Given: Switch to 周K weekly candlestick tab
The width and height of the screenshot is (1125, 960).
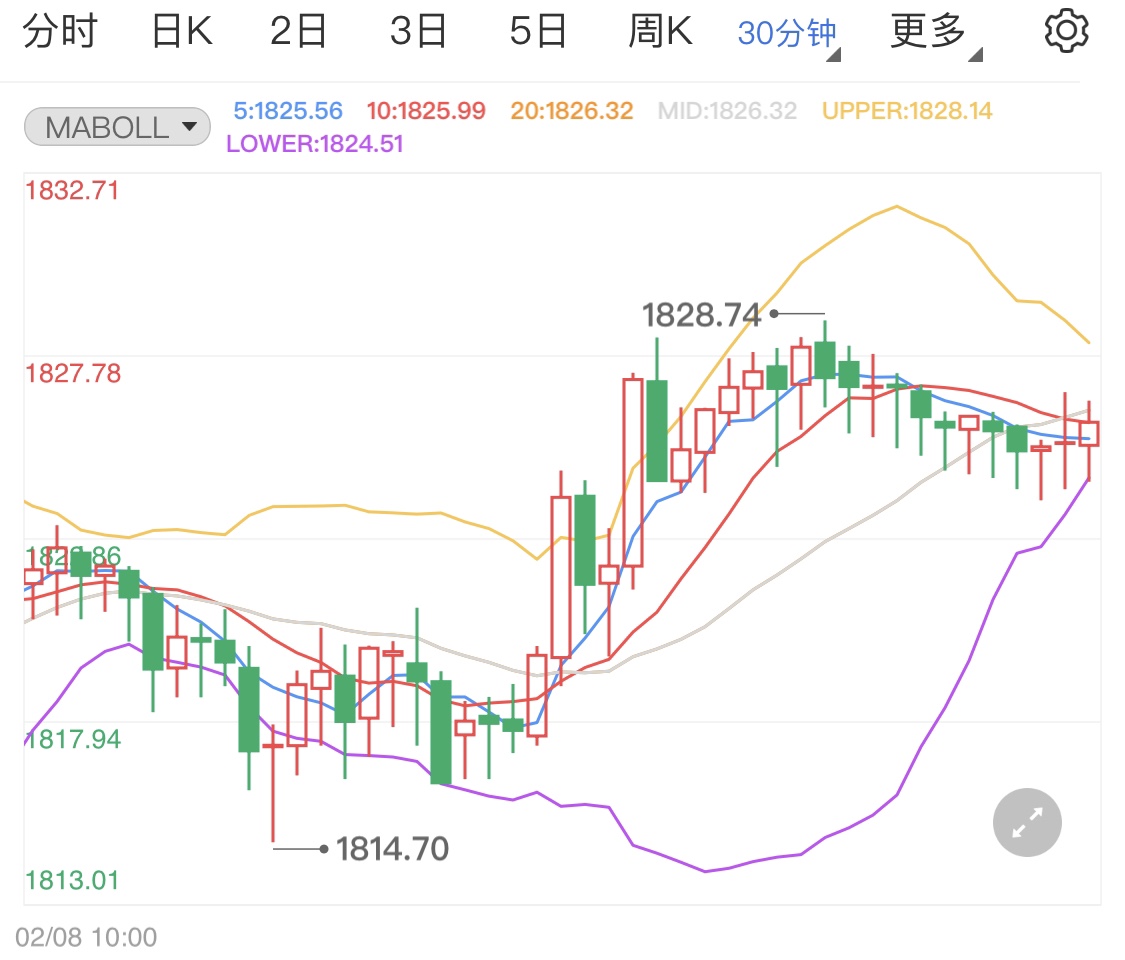Looking at the screenshot, I should tap(660, 32).
